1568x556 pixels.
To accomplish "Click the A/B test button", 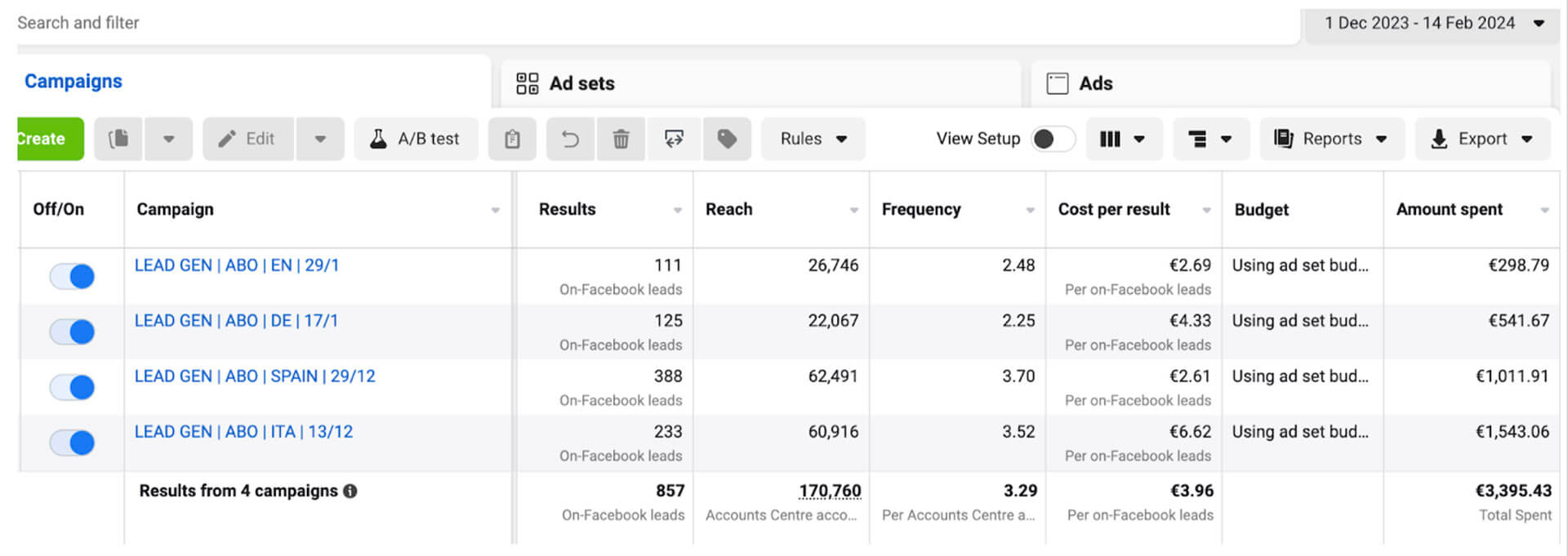I will coord(416,139).
